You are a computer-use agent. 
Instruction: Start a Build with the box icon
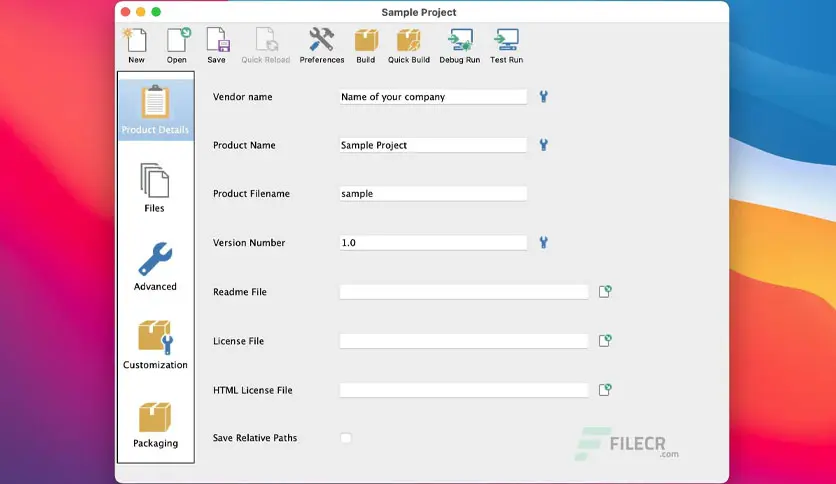coord(366,41)
